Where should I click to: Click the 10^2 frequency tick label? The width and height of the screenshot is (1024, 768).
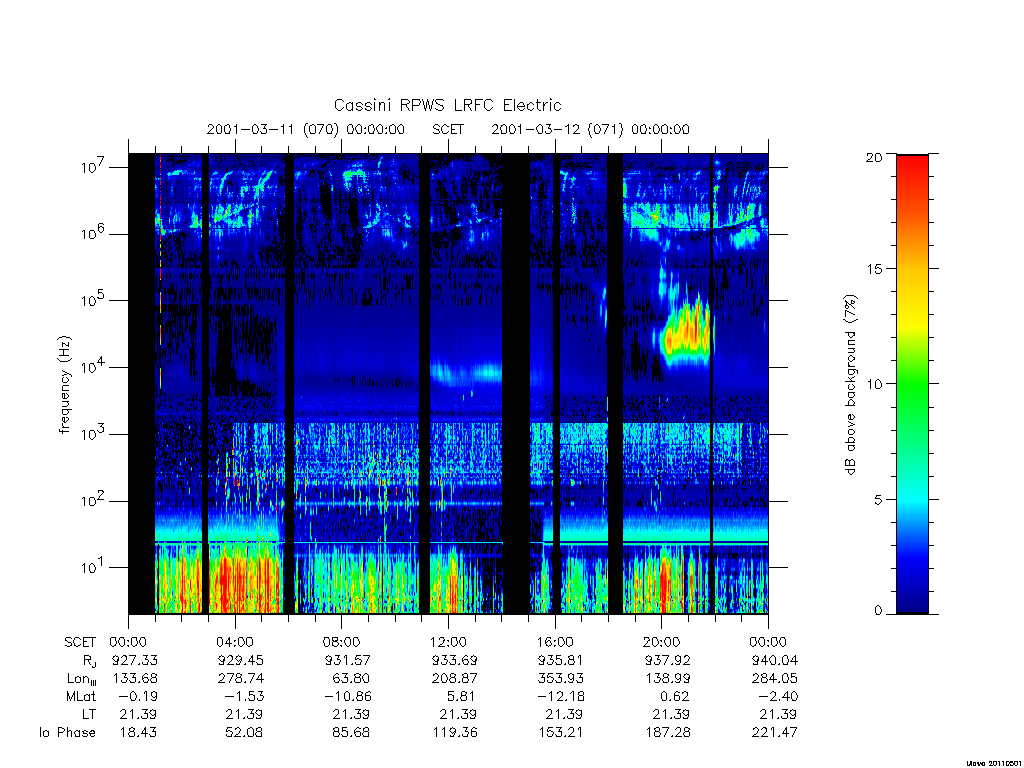93,500
